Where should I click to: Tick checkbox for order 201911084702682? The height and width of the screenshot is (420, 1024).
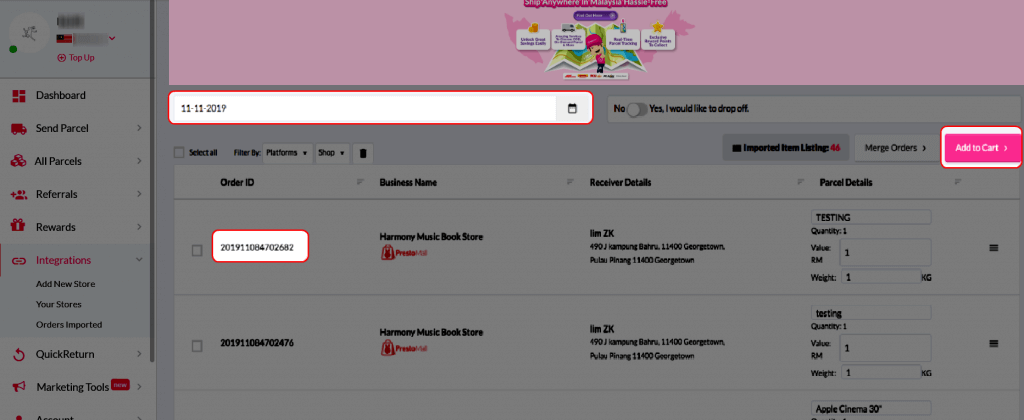(x=197, y=250)
